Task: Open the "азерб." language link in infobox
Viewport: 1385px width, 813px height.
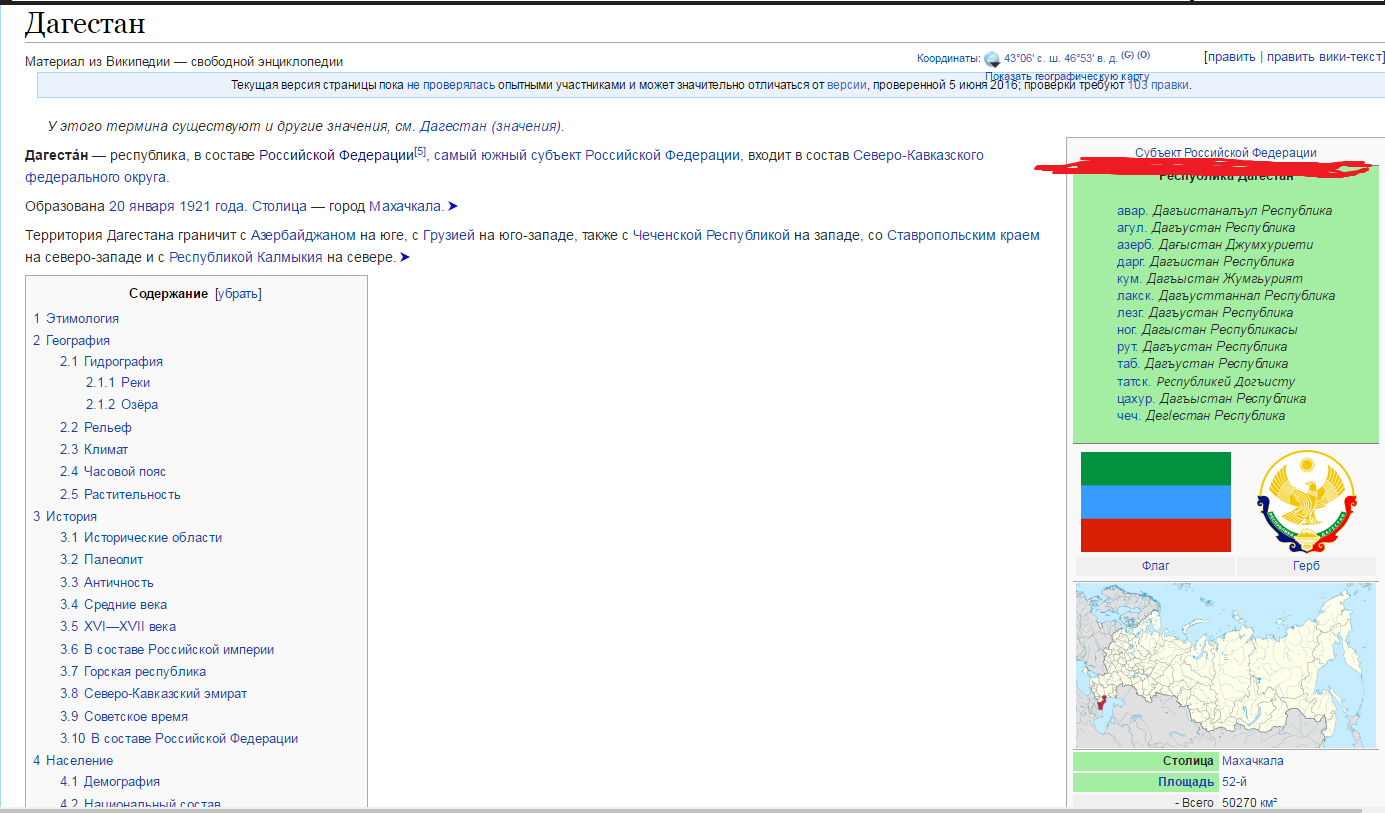Action: [1135, 245]
